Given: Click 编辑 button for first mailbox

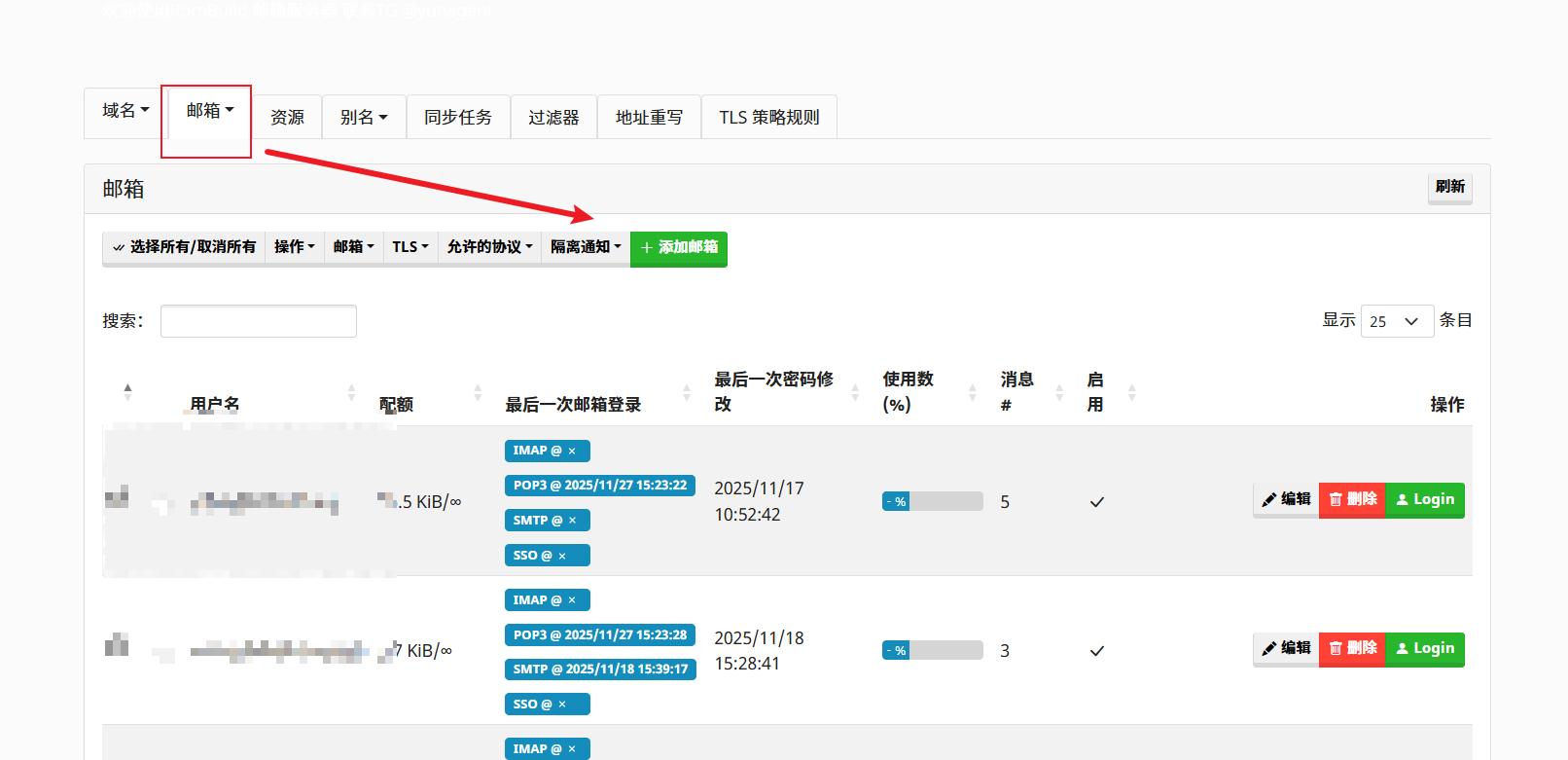Looking at the screenshot, I should [1286, 500].
